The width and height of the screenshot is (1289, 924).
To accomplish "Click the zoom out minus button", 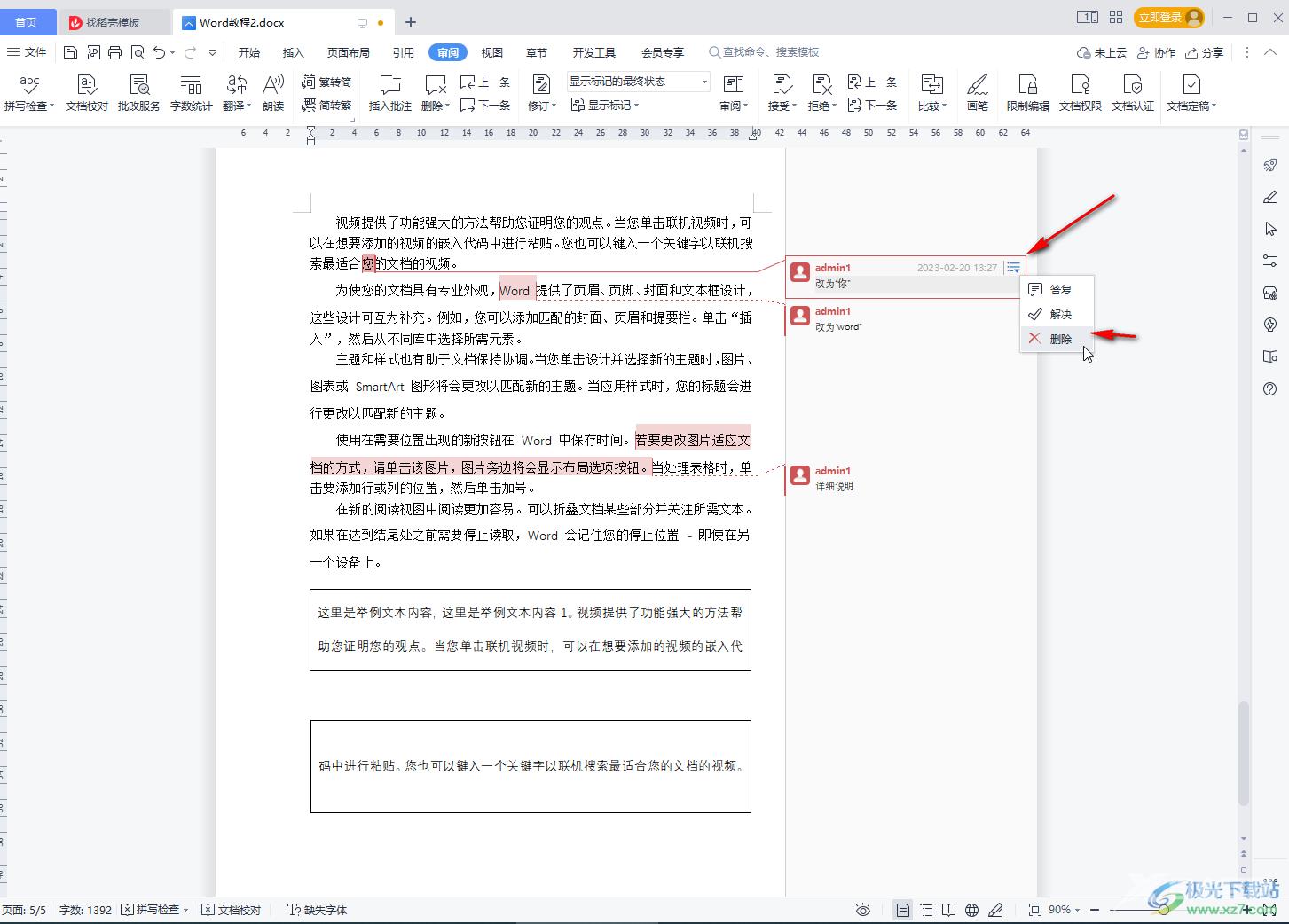I will (1095, 910).
